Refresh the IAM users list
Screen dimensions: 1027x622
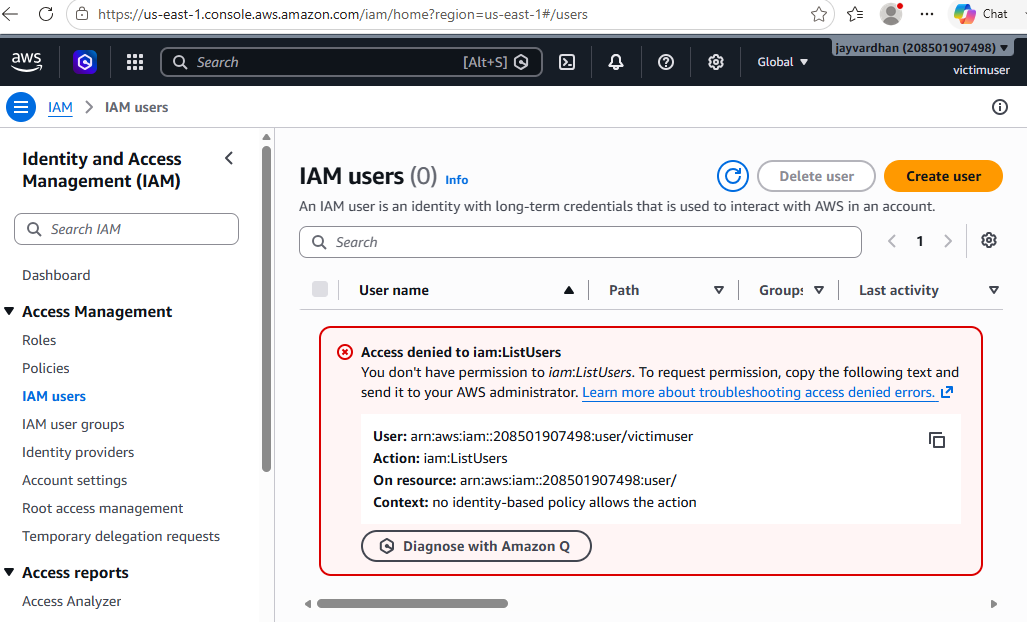(x=732, y=176)
